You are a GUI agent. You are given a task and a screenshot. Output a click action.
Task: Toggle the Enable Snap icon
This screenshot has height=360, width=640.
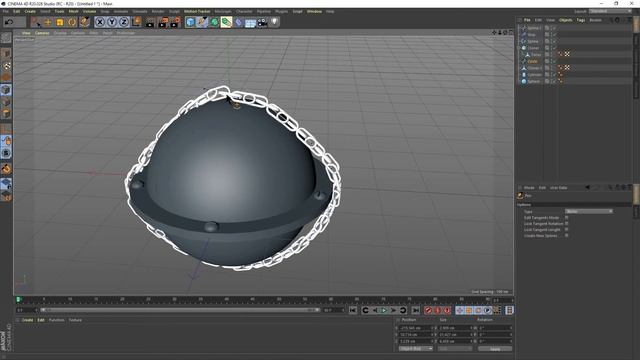6,169
